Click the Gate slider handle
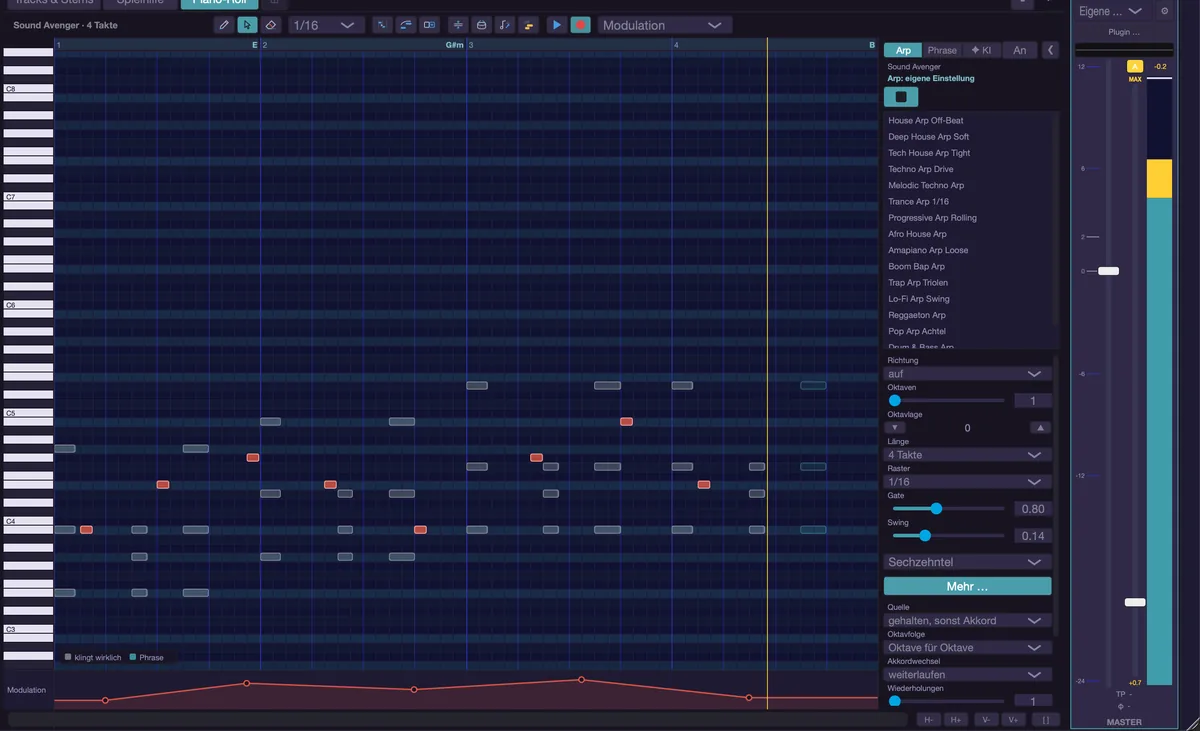This screenshot has height=731, width=1200. (936, 509)
